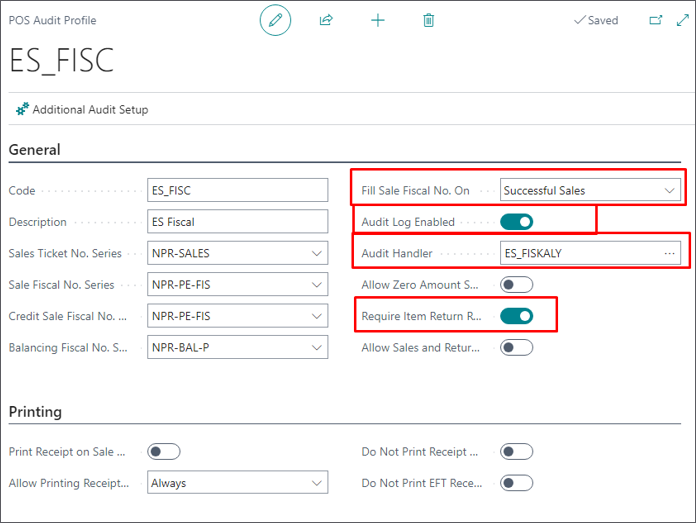Image resolution: width=696 pixels, height=523 pixels.
Task: Click the share icon in header
Action: pyautogui.click(x=326, y=20)
